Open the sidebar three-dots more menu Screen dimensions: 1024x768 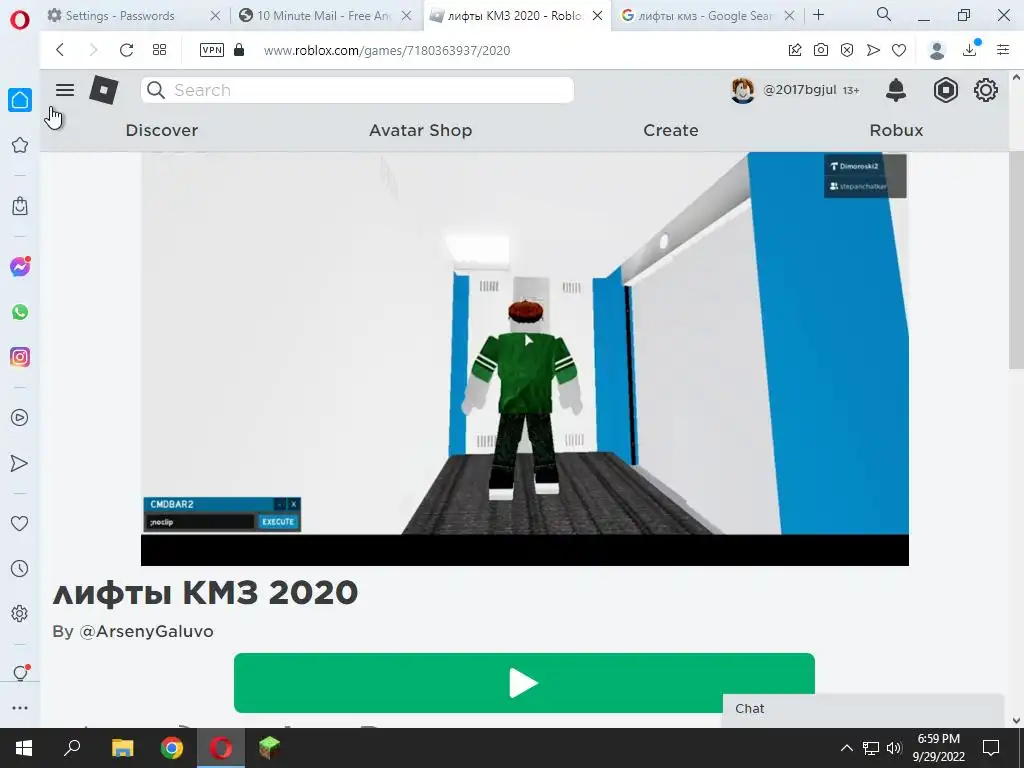pyautogui.click(x=20, y=707)
